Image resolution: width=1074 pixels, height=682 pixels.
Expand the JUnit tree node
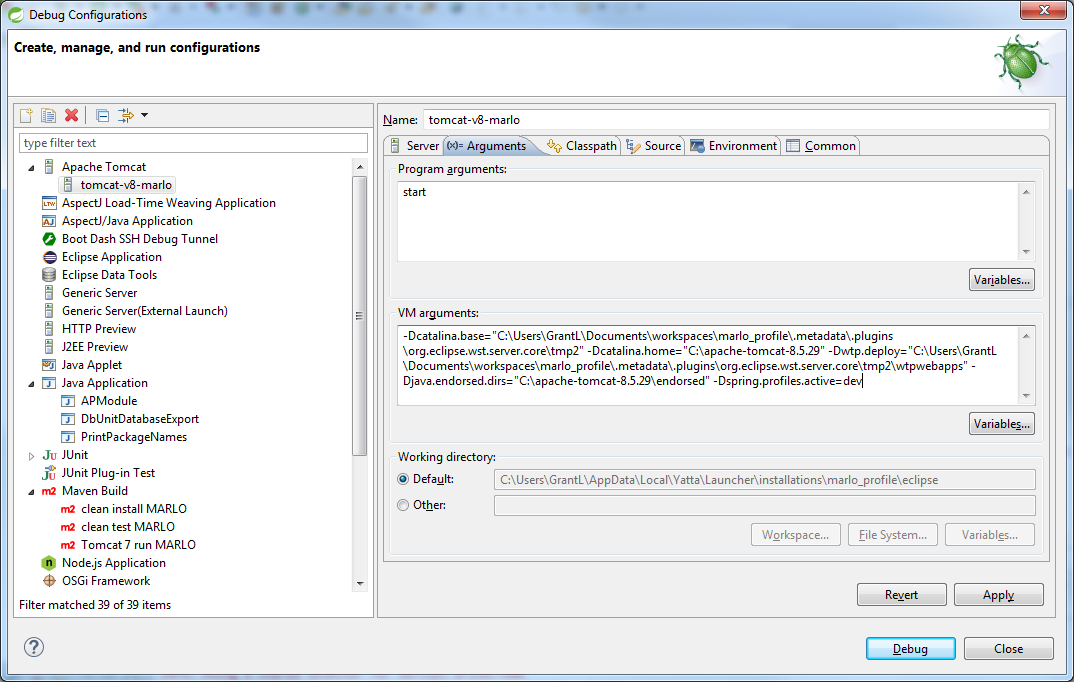coord(32,455)
